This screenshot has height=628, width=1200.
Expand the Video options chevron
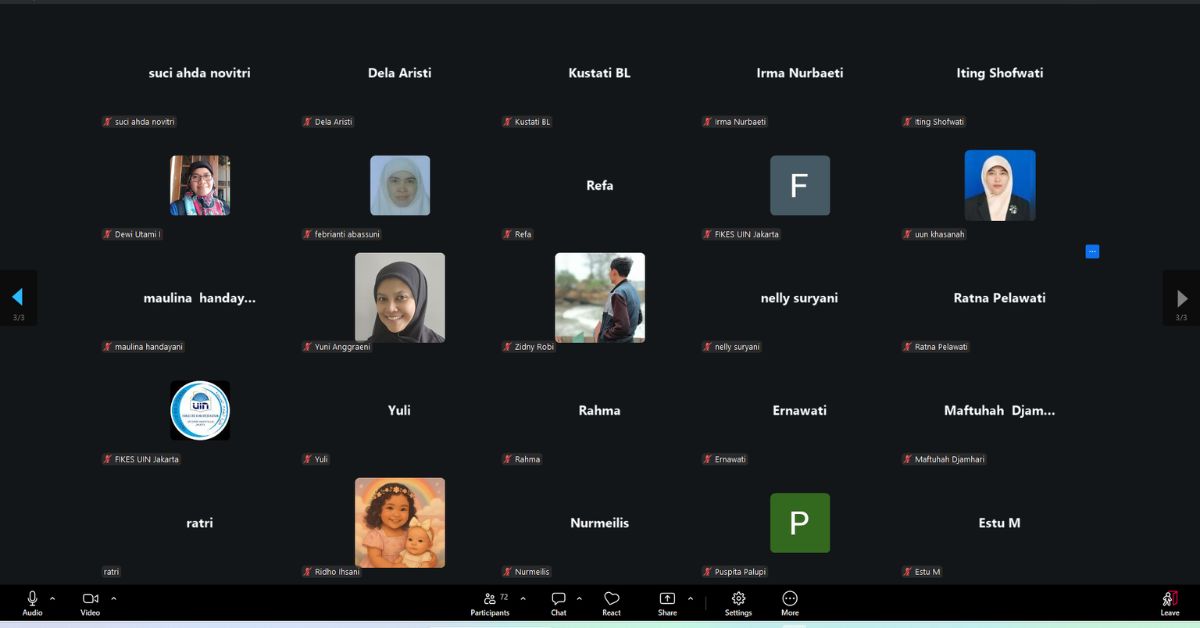coord(114,599)
